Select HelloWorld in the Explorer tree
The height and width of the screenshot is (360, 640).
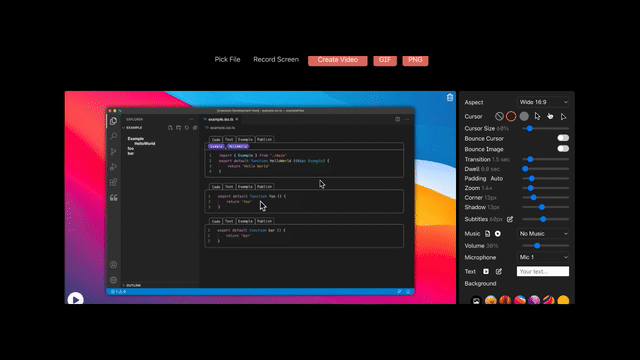coord(145,144)
